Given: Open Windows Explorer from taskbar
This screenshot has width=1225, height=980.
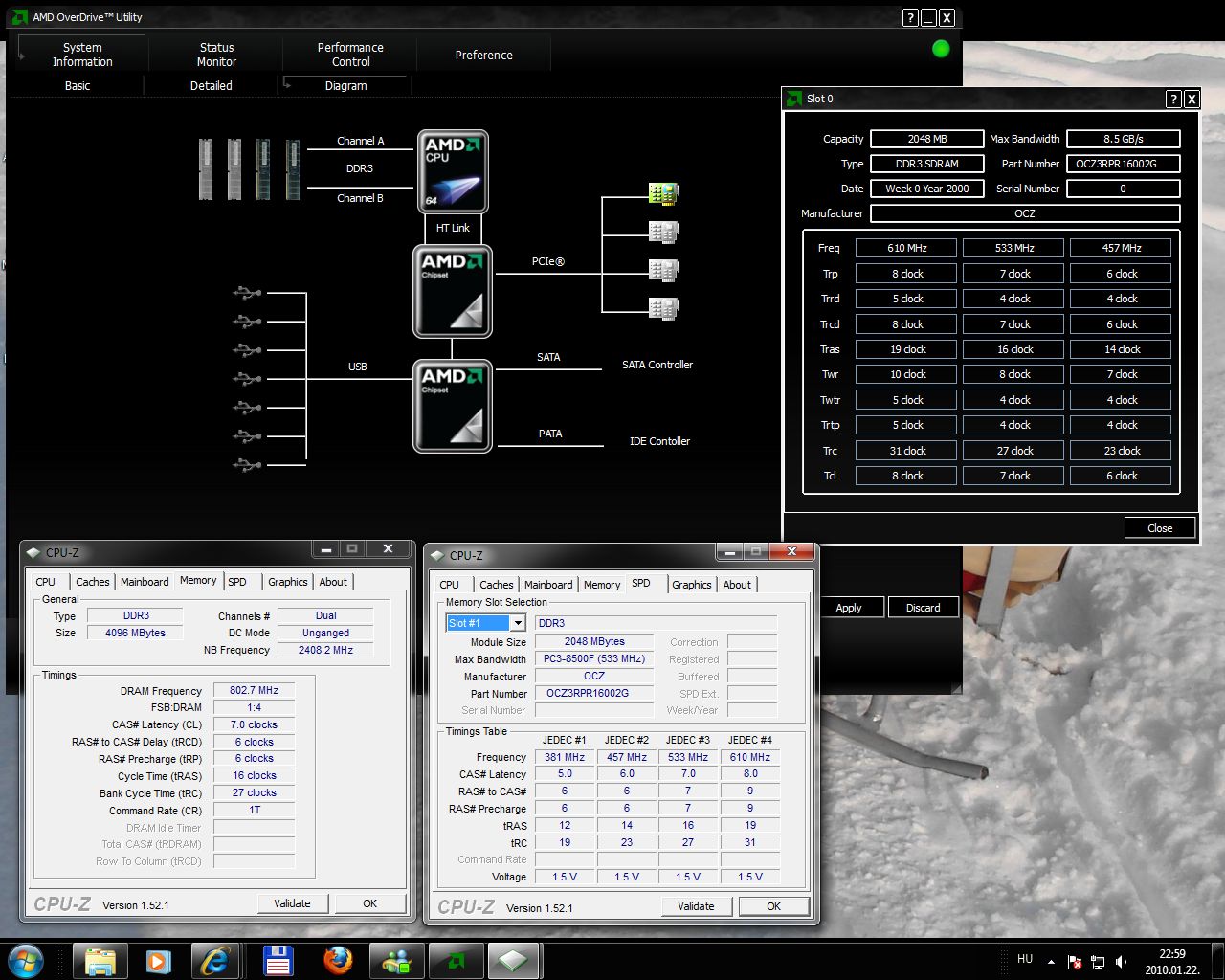Looking at the screenshot, I should 100,960.
